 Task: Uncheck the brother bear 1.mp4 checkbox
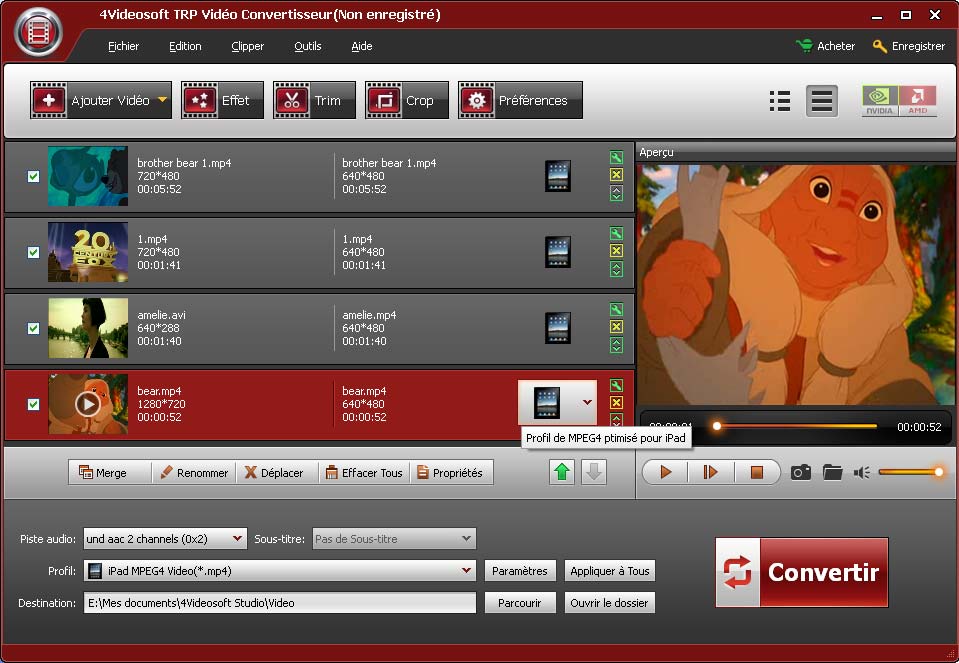(33, 176)
